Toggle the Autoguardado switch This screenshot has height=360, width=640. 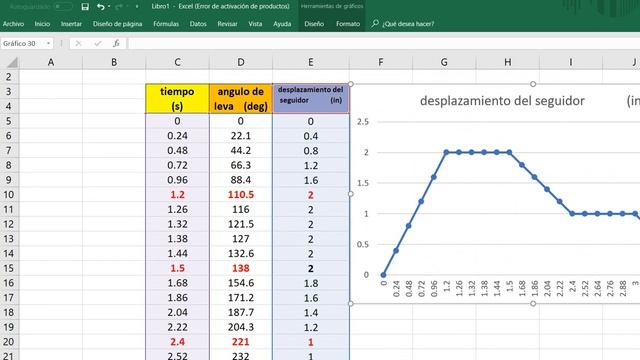62,7
